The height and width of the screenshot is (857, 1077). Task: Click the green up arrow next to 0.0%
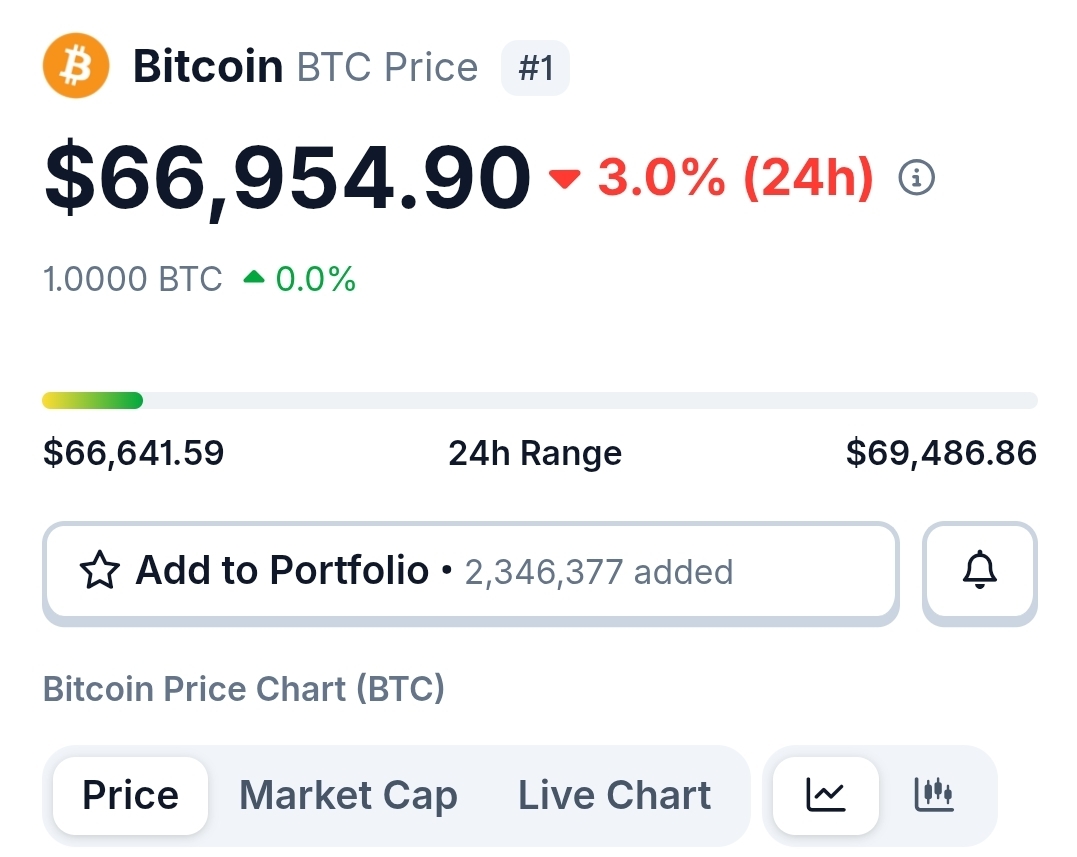click(x=254, y=278)
